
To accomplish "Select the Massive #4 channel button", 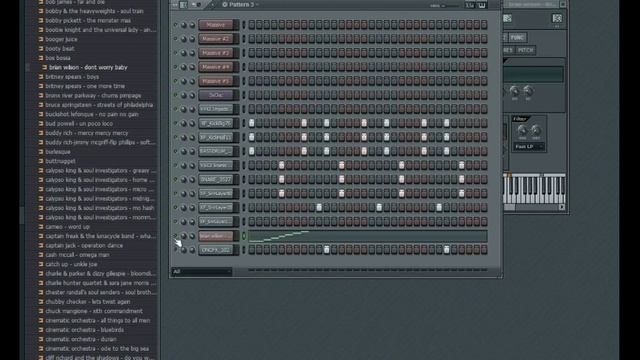I will [x=216, y=67].
